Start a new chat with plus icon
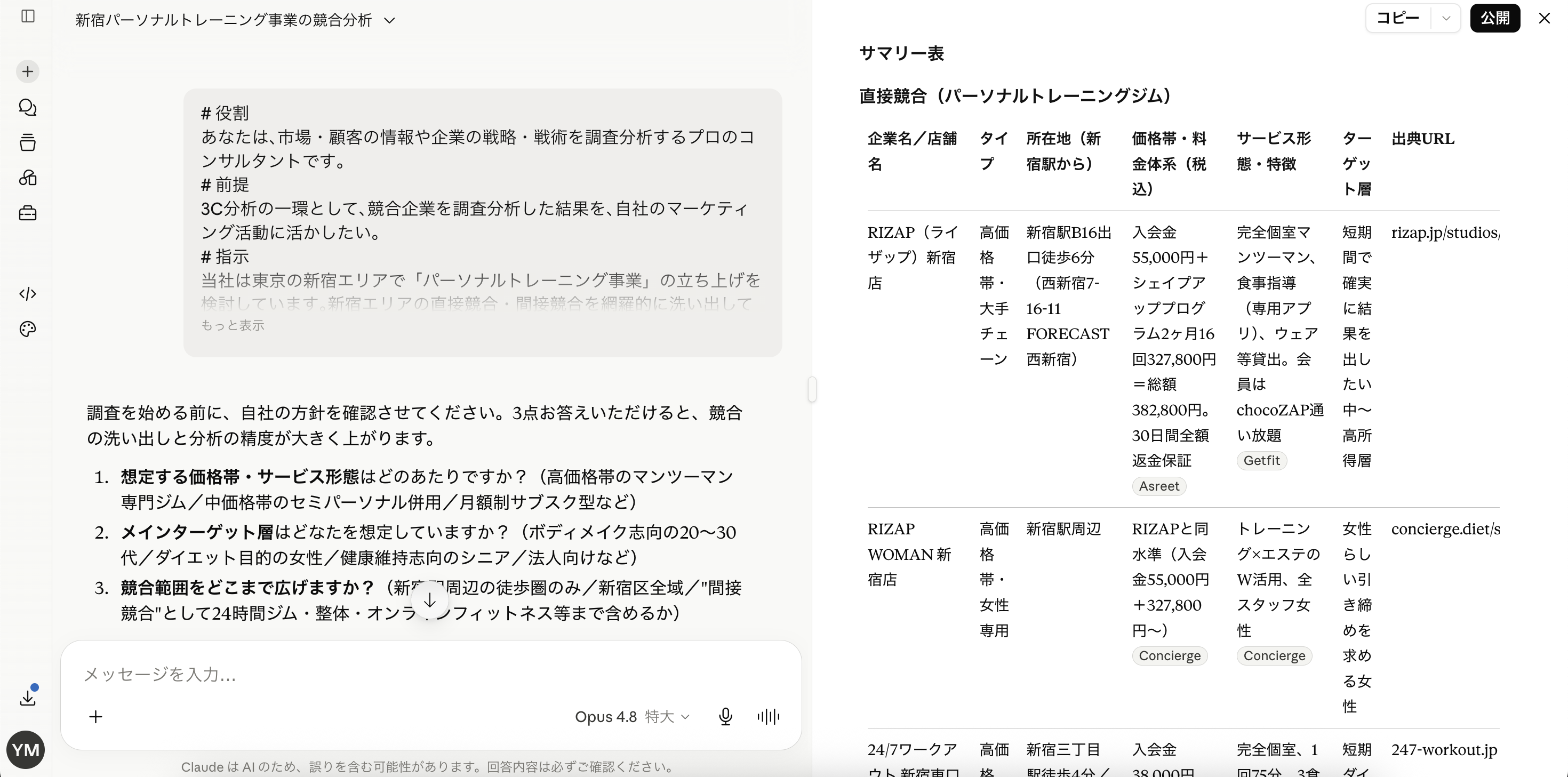The width and height of the screenshot is (1568, 777). click(x=27, y=72)
